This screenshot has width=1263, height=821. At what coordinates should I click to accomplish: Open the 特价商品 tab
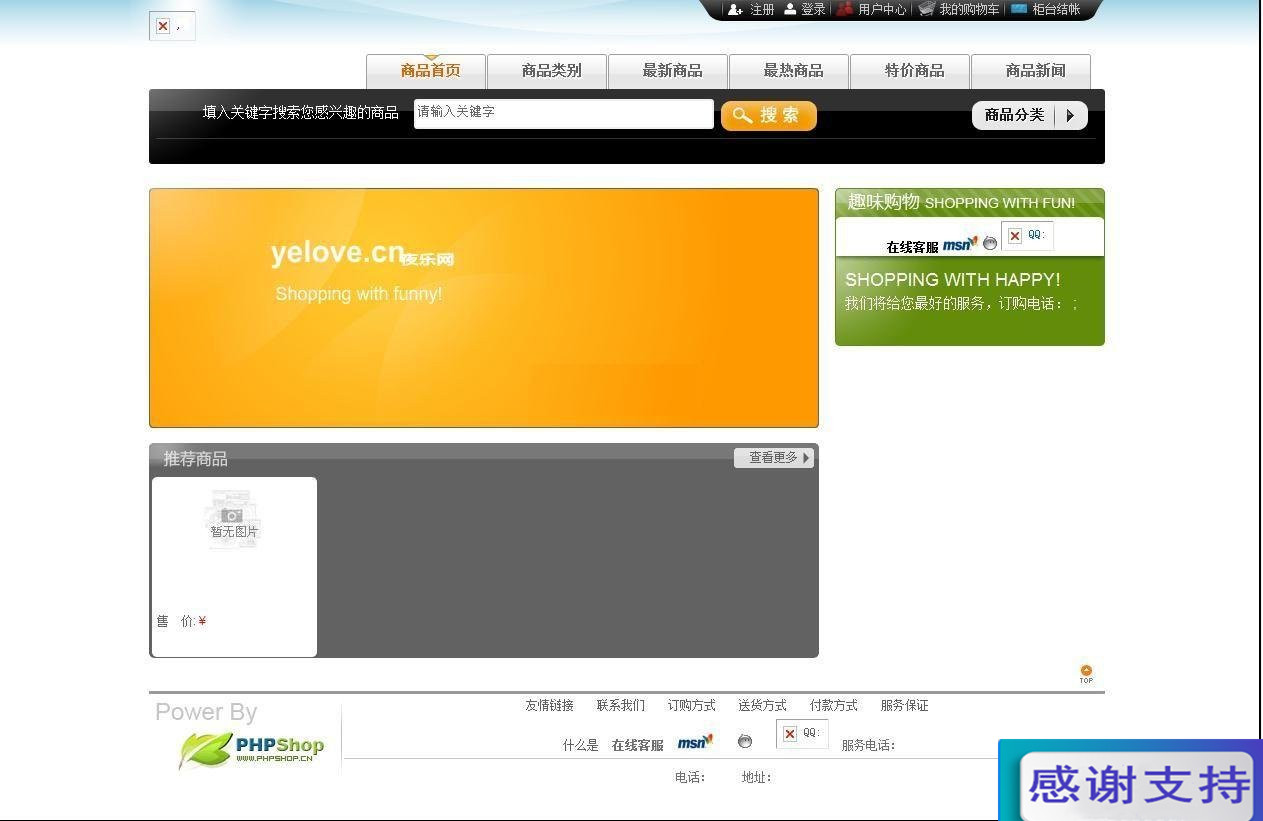(910, 71)
